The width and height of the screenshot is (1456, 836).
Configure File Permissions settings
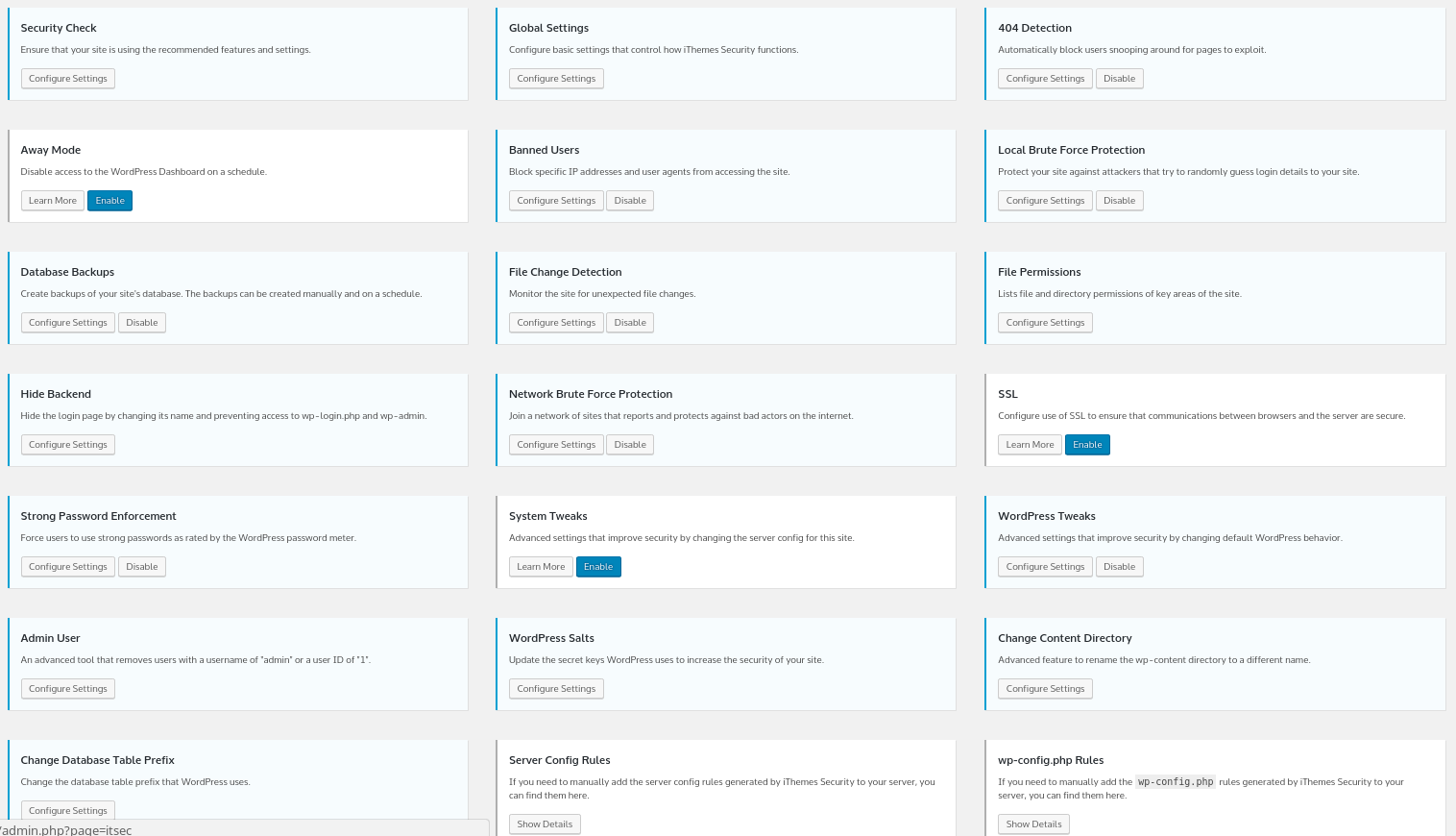click(1045, 322)
